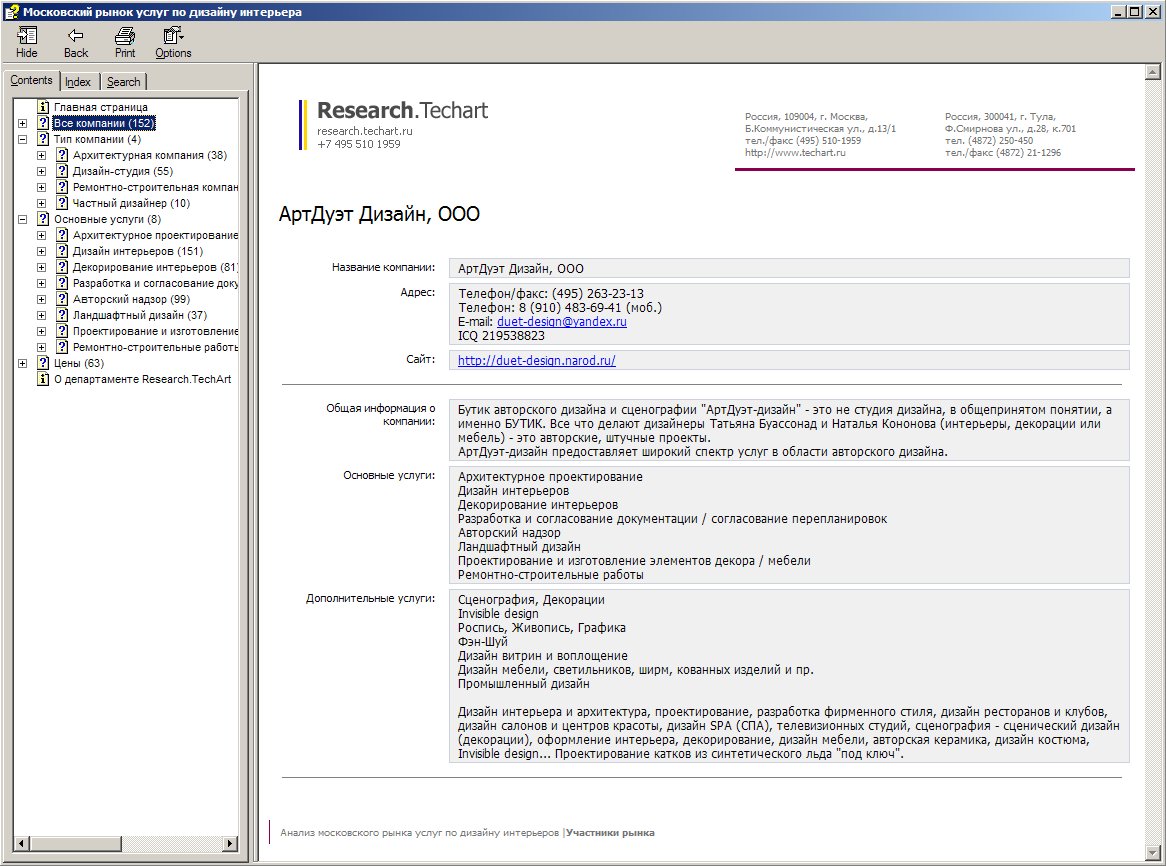
Task: Collapse the Тип компании (4) tree node
Action: coord(22,139)
